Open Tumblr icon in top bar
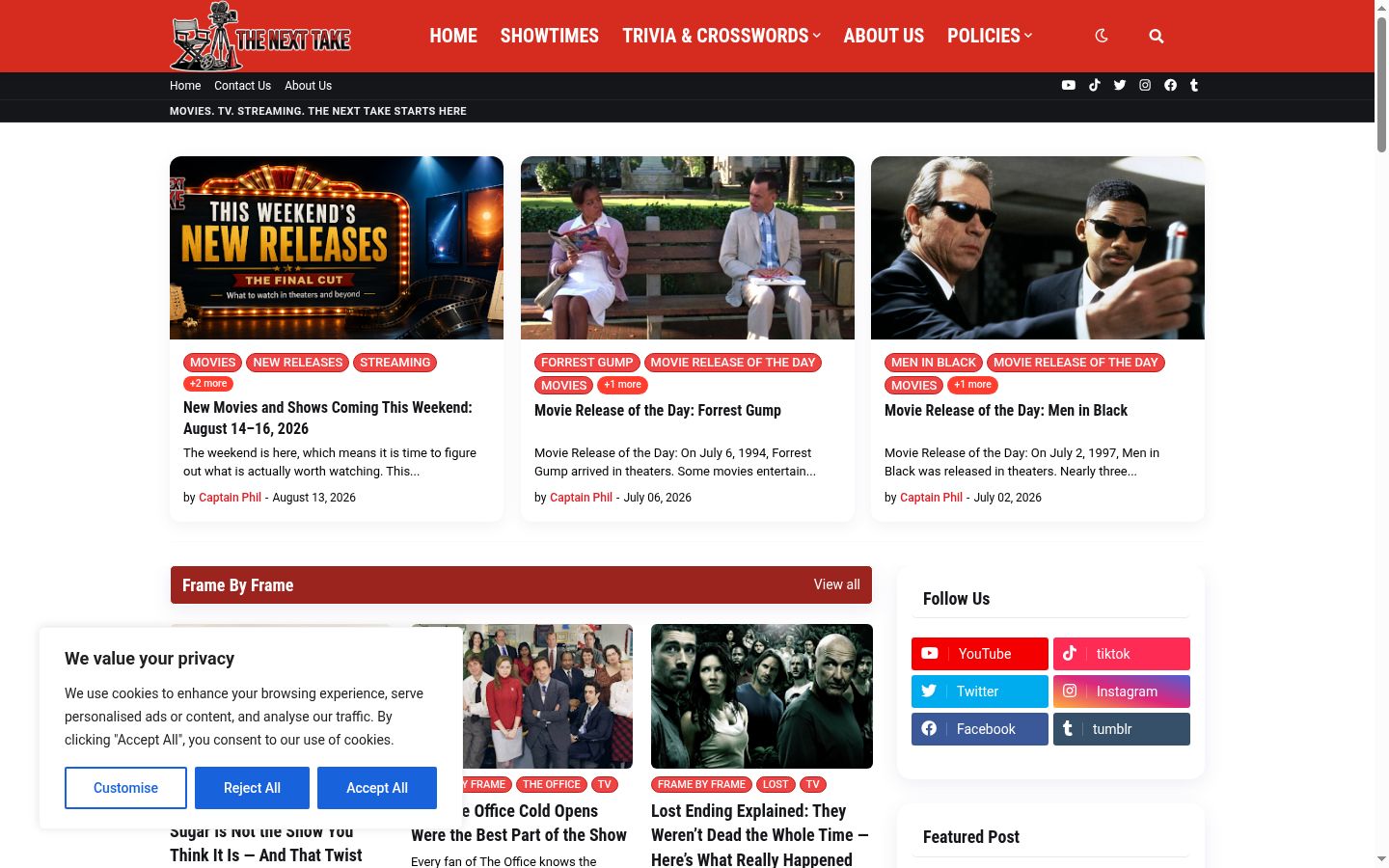 click(1194, 85)
